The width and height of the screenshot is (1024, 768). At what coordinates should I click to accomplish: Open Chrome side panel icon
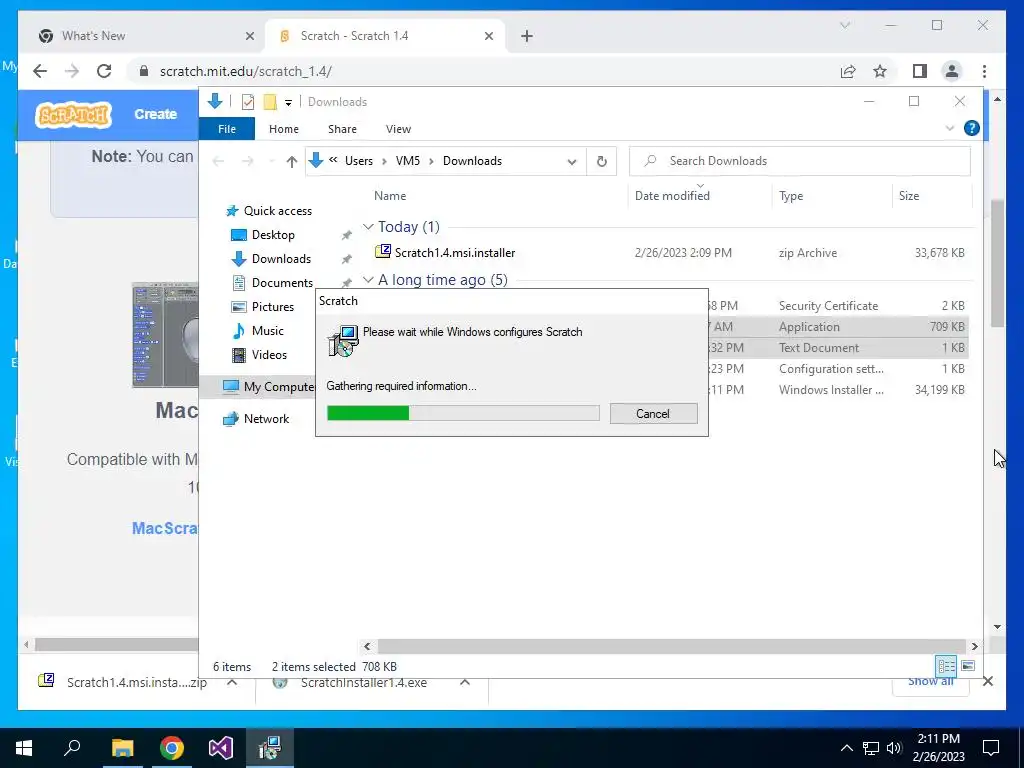click(920, 71)
